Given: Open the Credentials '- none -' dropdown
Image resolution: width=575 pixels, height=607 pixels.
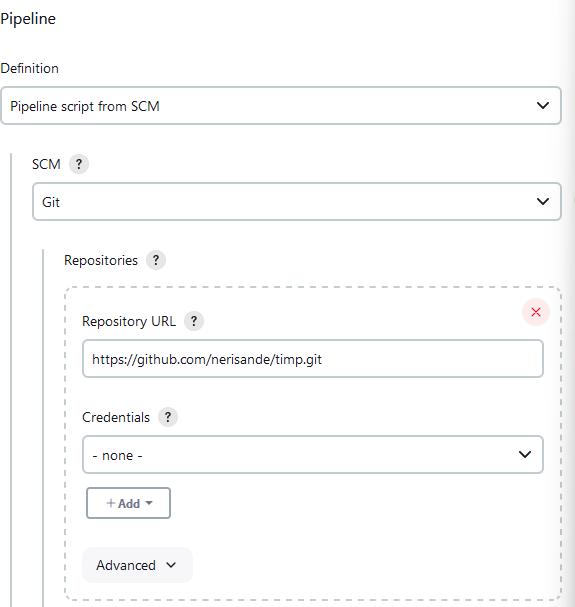Looking at the screenshot, I should point(313,454).
